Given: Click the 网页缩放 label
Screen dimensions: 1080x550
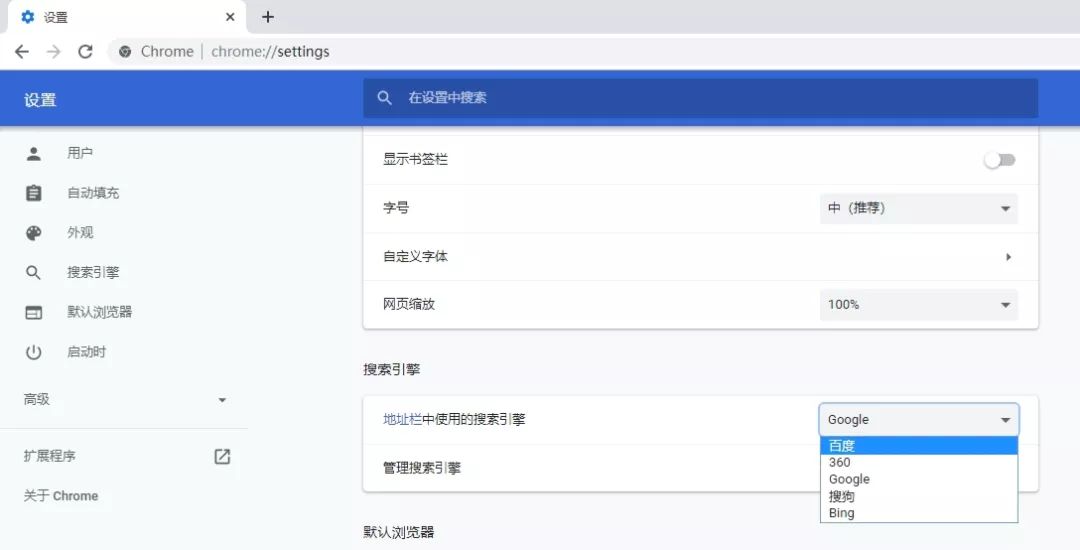Looking at the screenshot, I should (409, 304).
